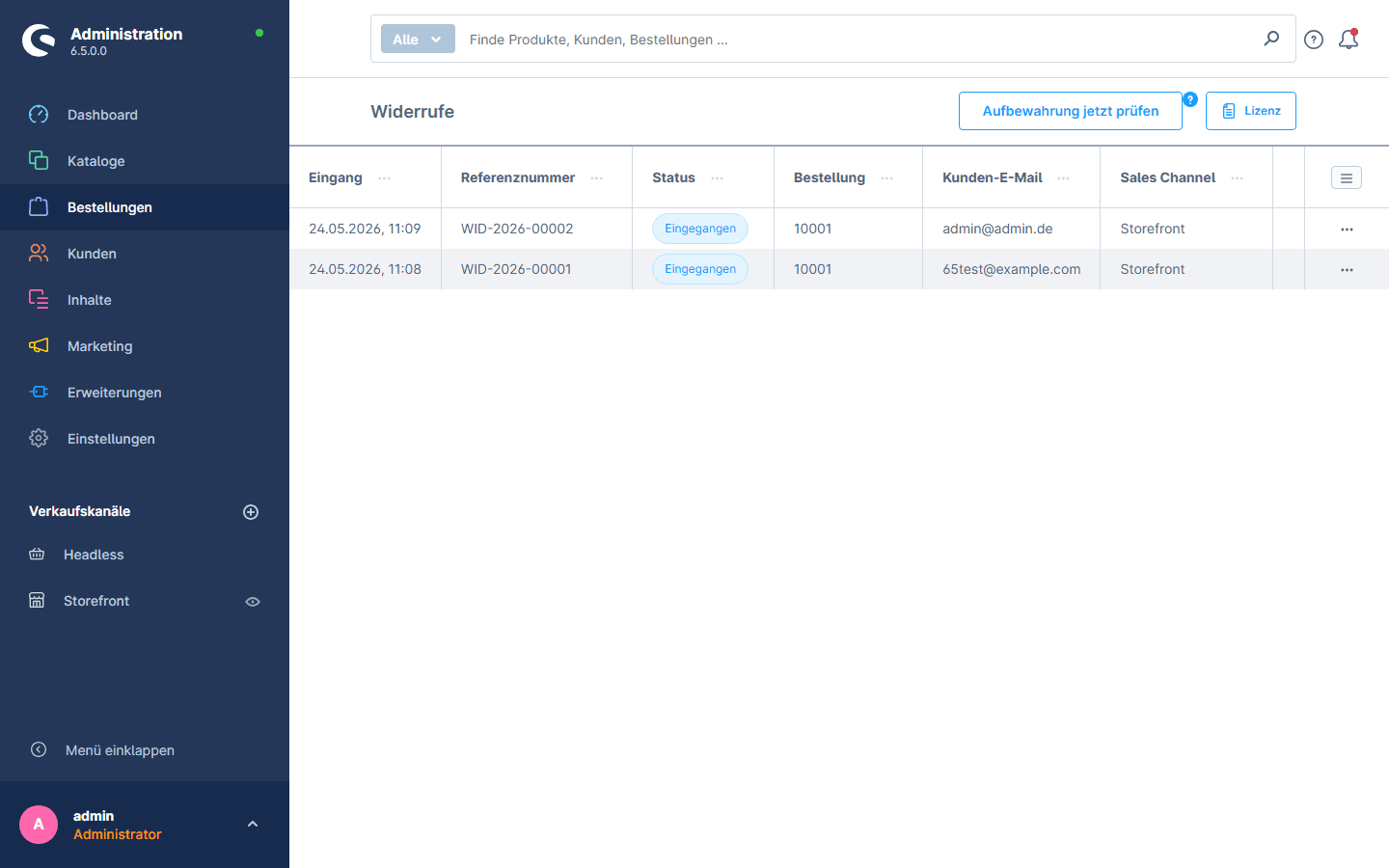This screenshot has height=868, width=1389.
Task: Open the Dashboard icon in sidebar
Action: click(x=39, y=115)
